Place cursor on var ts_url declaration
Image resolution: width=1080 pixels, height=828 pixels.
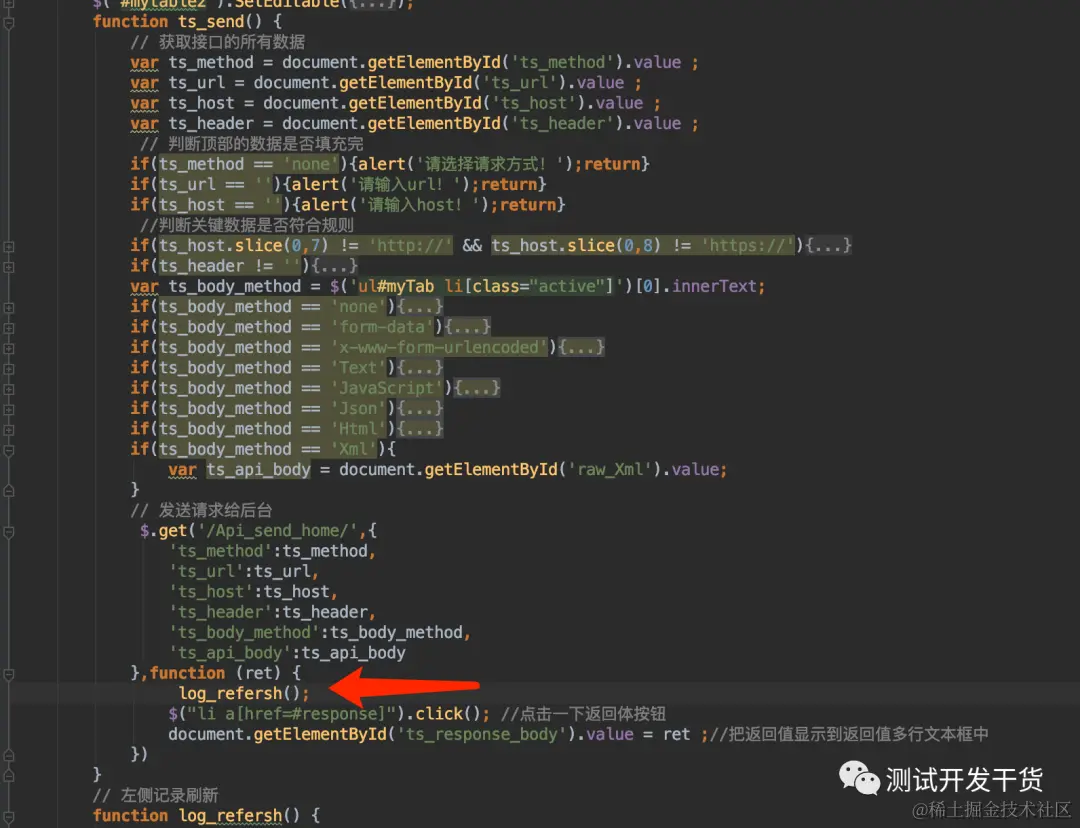click(386, 83)
